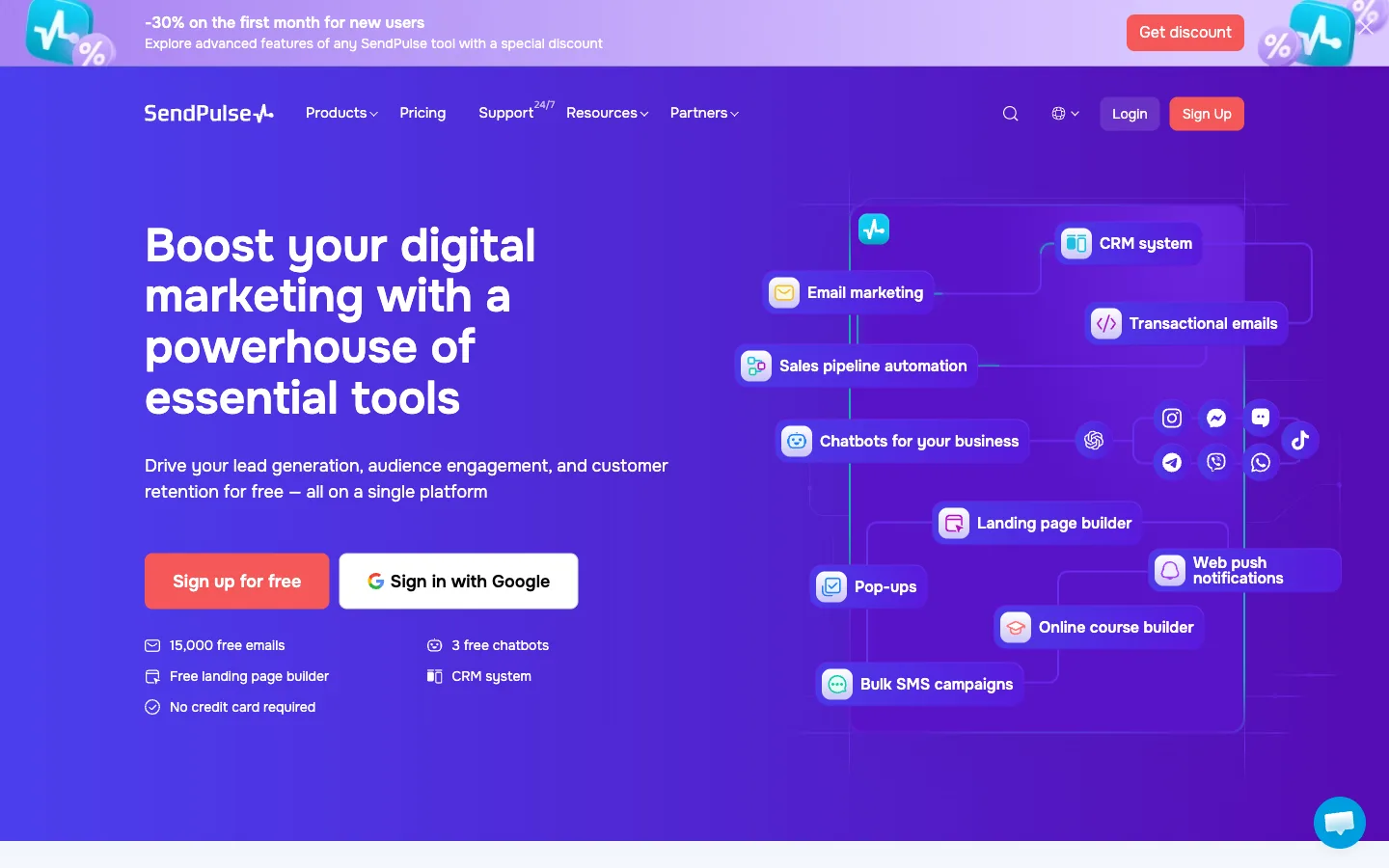Click the Free landing page builder text
The height and width of the screenshot is (868, 1389).
coord(249,677)
